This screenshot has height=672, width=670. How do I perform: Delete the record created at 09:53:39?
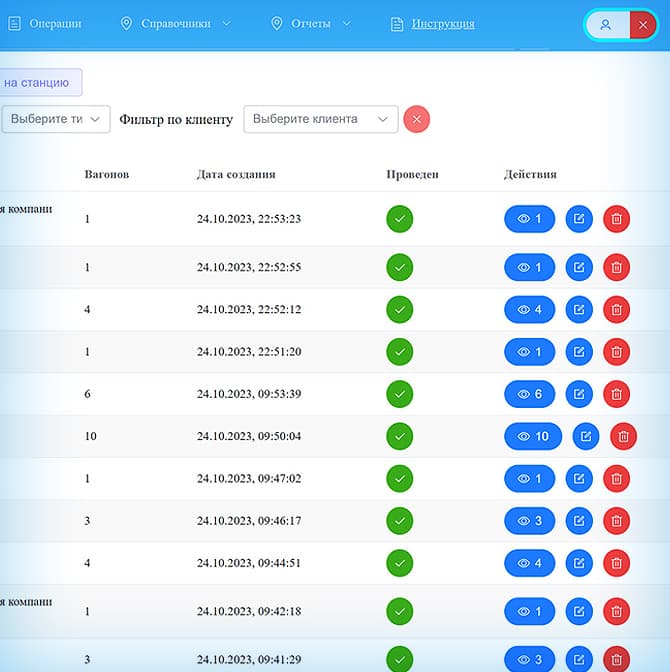616,394
